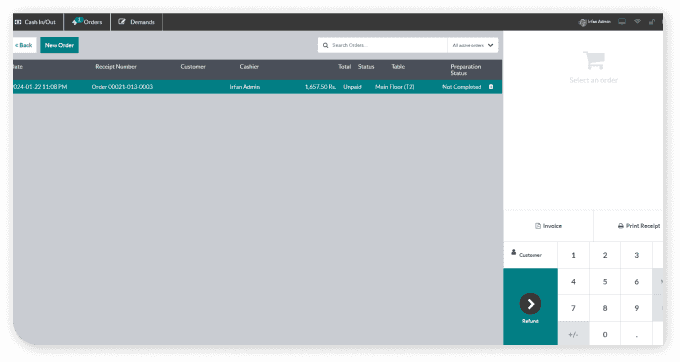This screenshot has width=680, height=362.
Task: Click the Cash In/Out money icon
Action: pyautogui.click(x=18, y=22)
